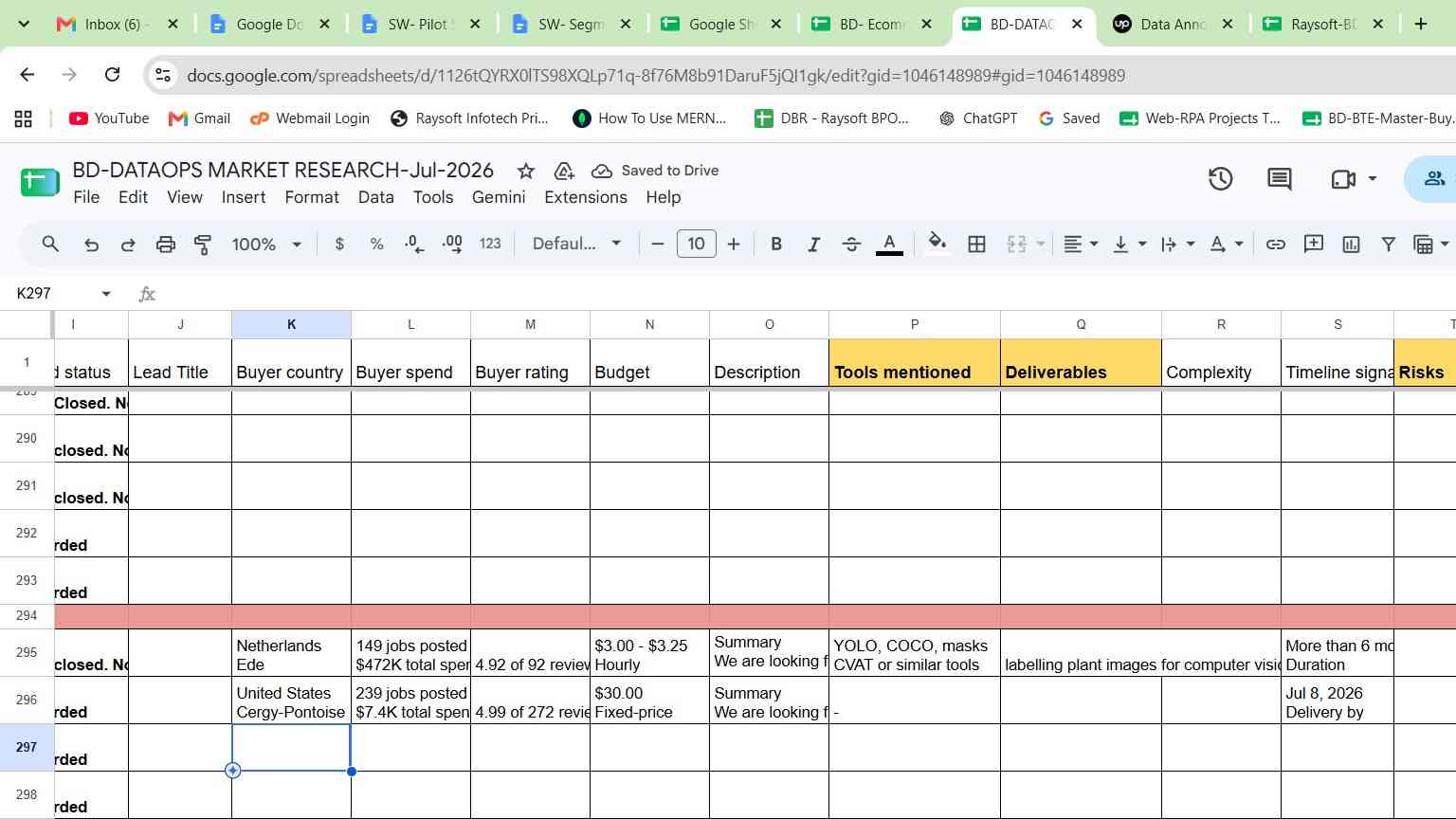Open the 100% zoom dropdown
Screen dimensions: 1456x819
pyautogui.click(x=266, y=245)
